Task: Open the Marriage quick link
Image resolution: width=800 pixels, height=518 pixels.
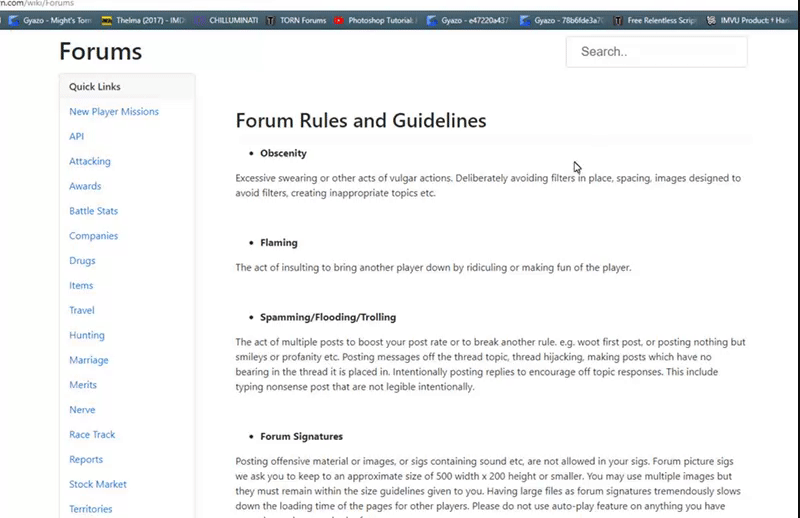Action: [89, 360]
